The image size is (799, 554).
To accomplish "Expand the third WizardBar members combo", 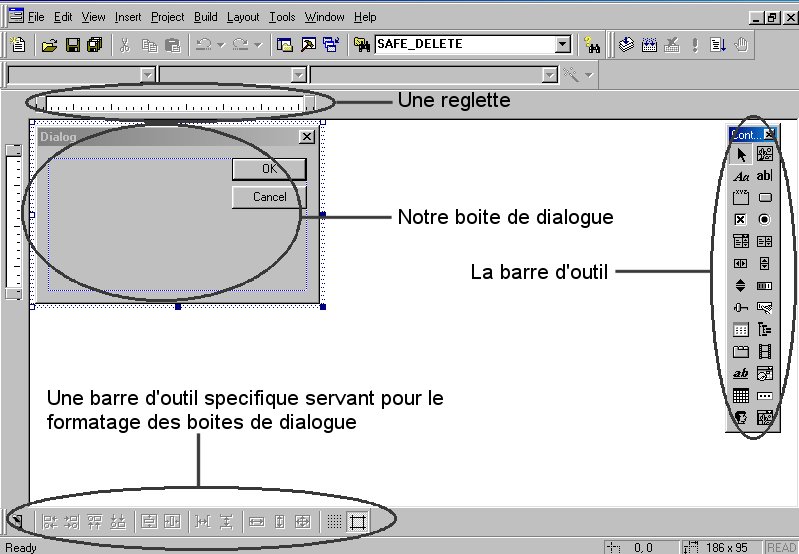I will point(549,75).
